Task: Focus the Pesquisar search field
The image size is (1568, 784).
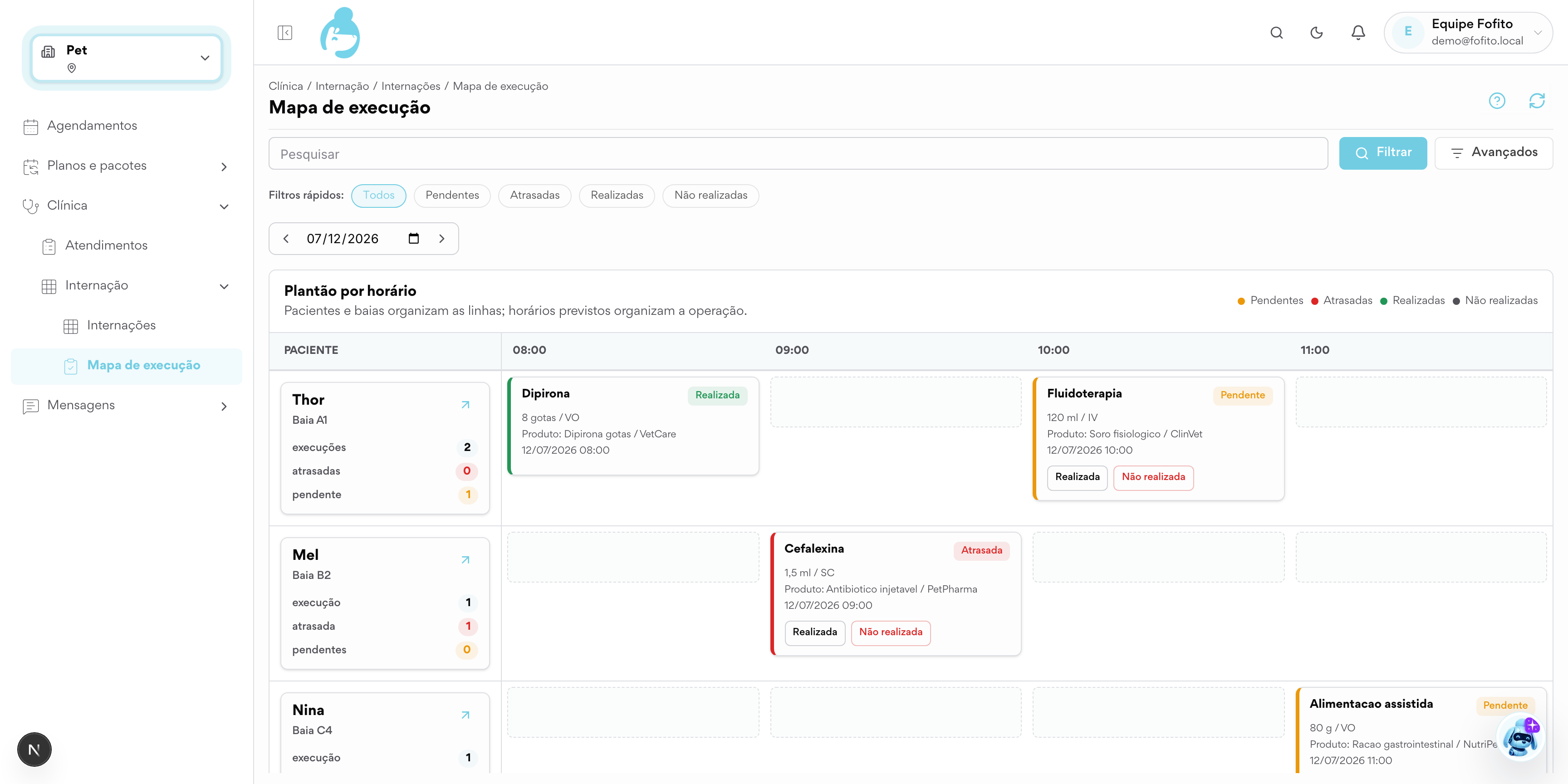Action: [798, 153]
